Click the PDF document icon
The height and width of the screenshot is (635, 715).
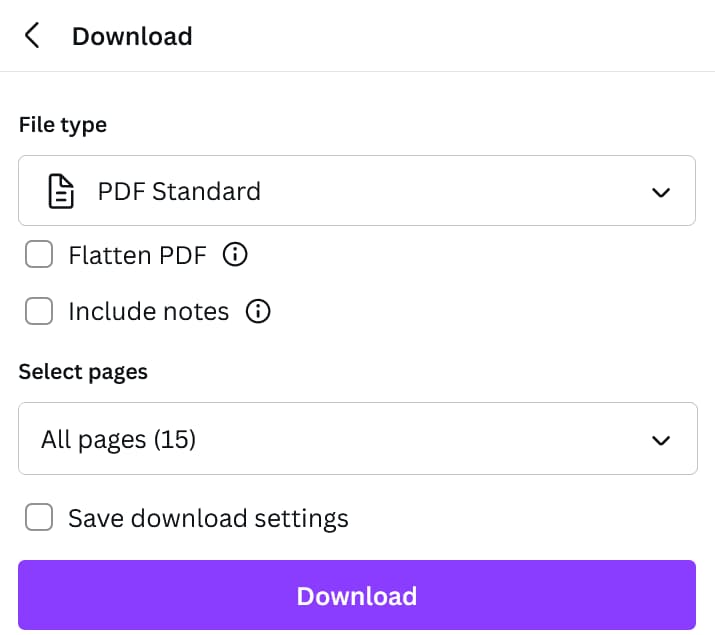[x=62, y=191]
